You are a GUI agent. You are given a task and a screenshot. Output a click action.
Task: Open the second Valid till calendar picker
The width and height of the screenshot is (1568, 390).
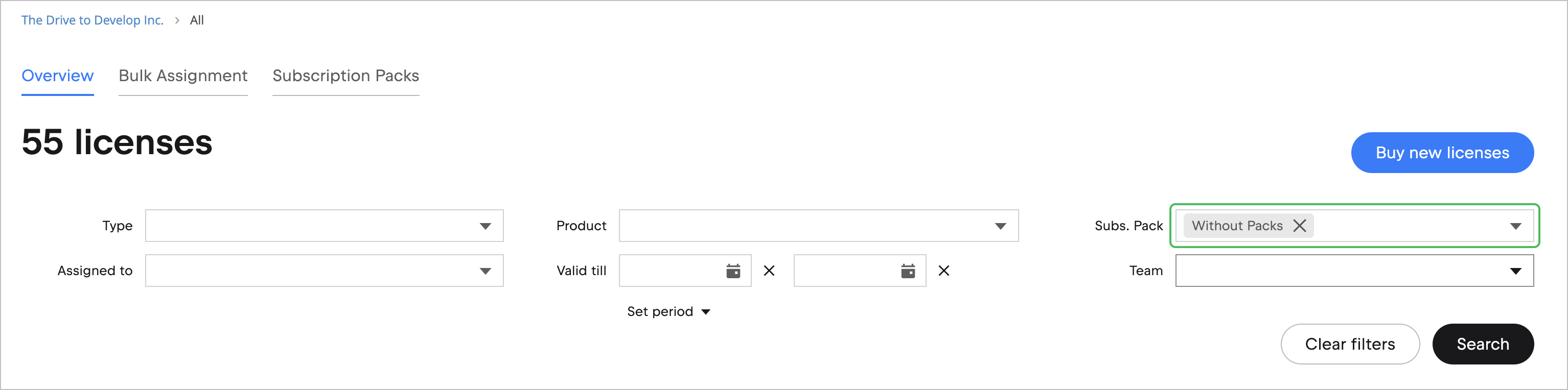click(x=908, y=271)
